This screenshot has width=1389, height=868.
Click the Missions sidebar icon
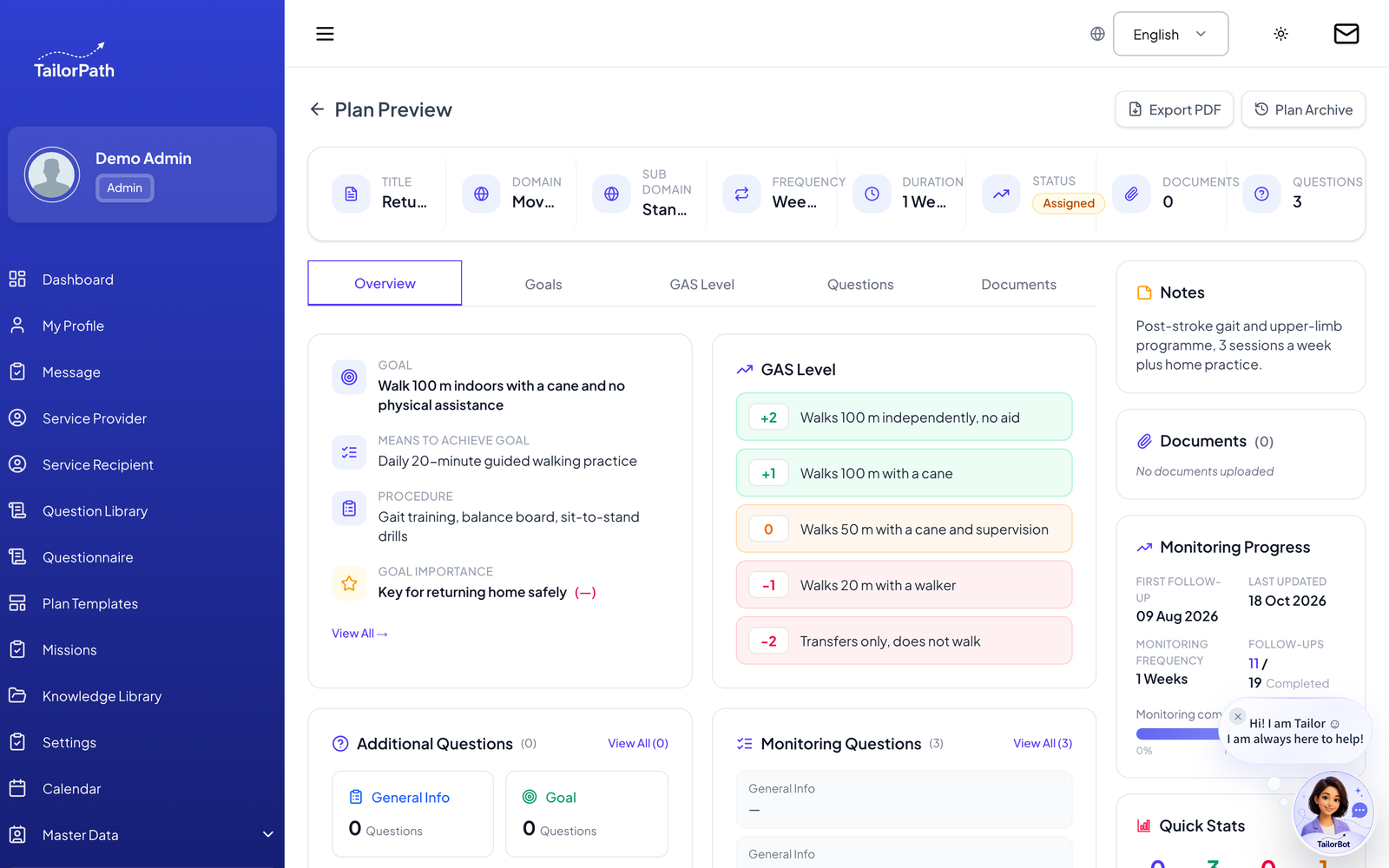(x=17, y=649)
